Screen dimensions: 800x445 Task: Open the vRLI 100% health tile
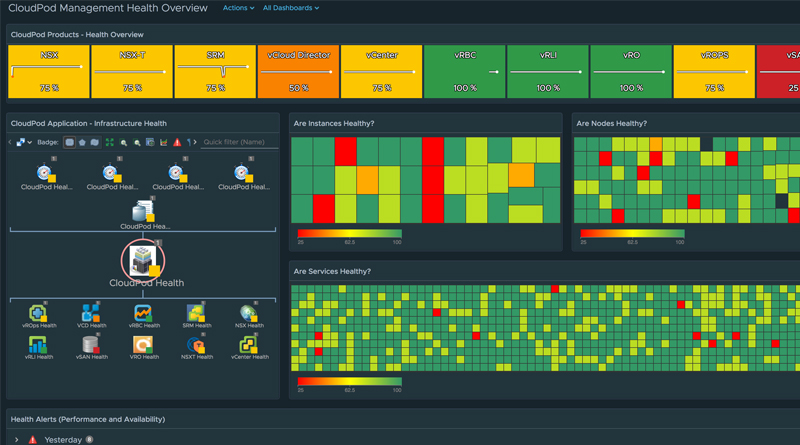coord(548,71)
